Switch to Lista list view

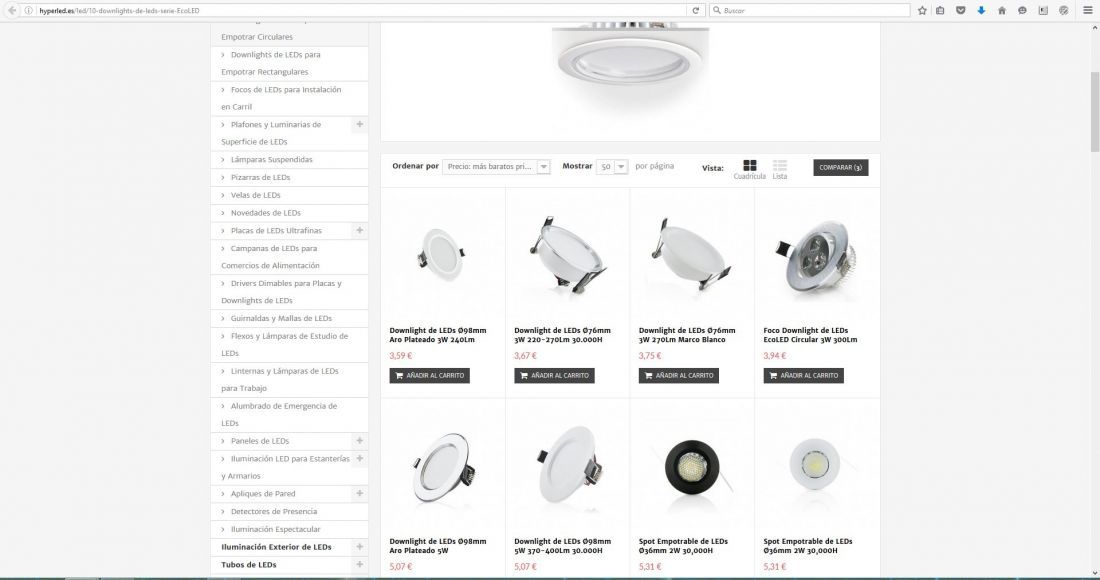coord(779,169)
